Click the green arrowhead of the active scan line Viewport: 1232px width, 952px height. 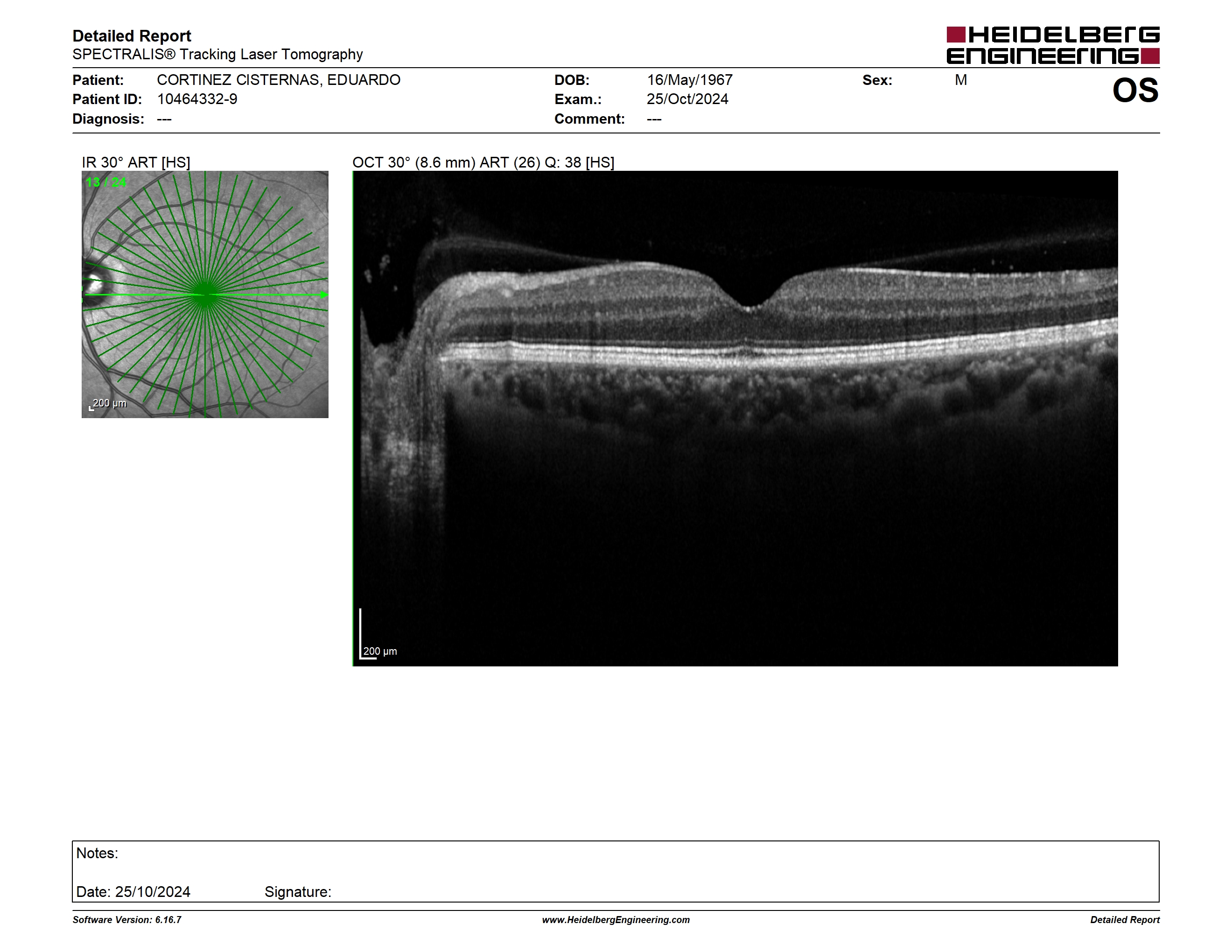(x=324, y=294)
